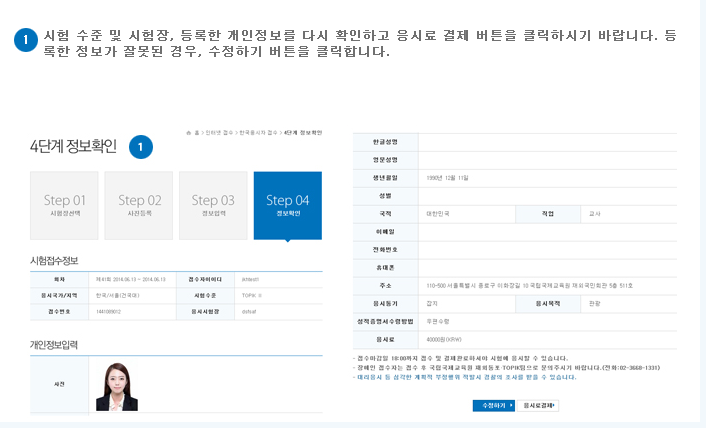Image resolution: width=706 pixels, height=428 pixels.
Task: Click the 응시료 amount 40000원
Action: [x=446, y=339]
